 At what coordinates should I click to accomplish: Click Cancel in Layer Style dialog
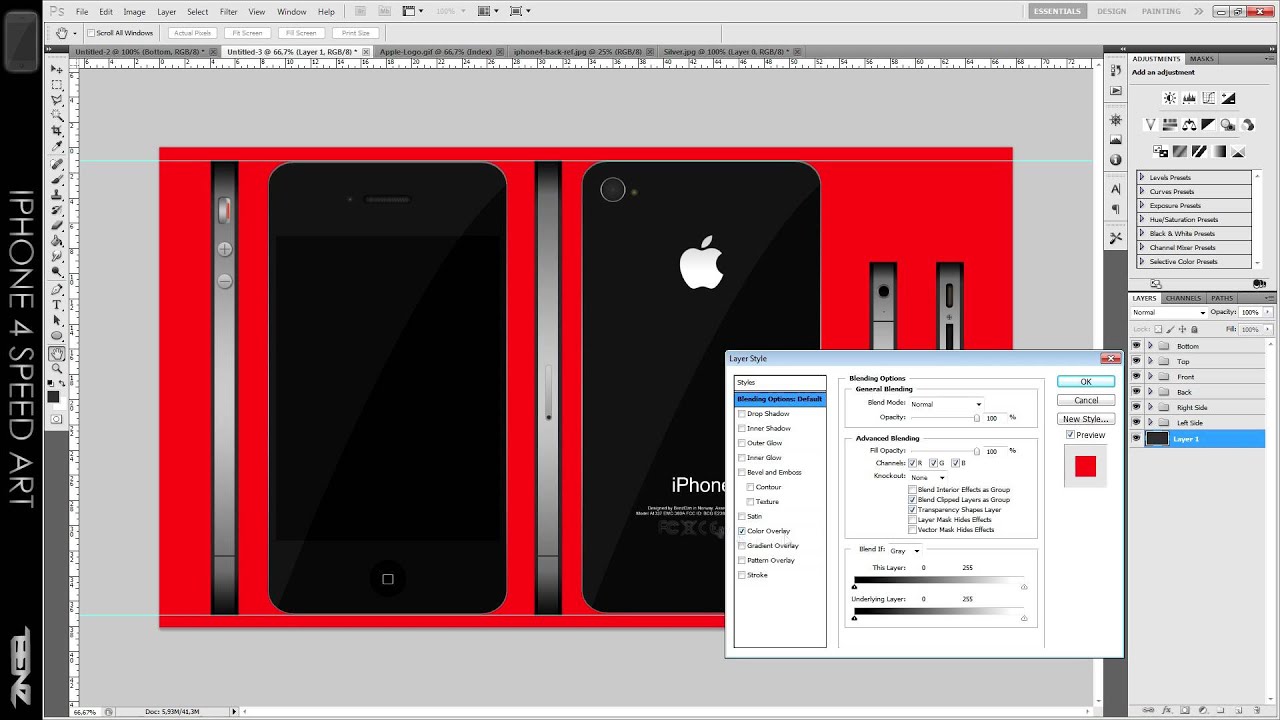pyautogui.click(x=1085, y=400)
